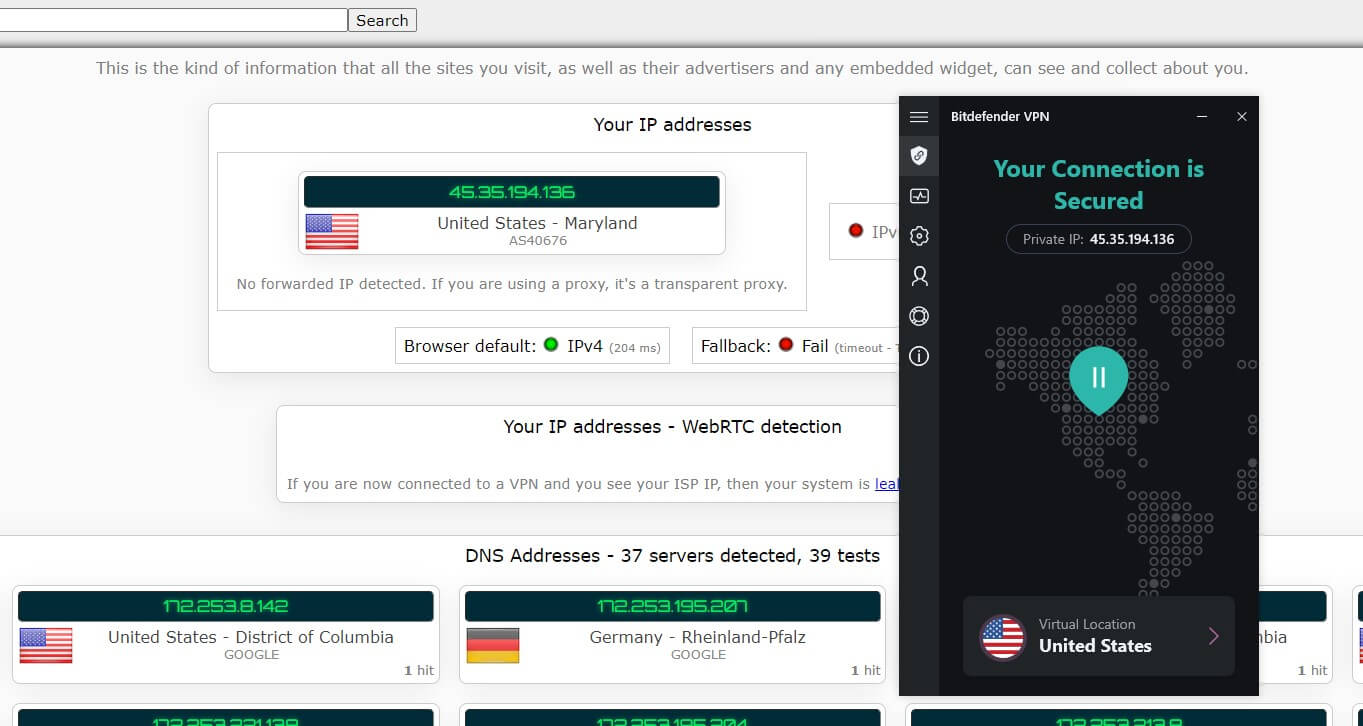The height and width of the screenshot is (726, 1363).
Task: Click the DNS Addresses 37 servers heading
Action: tap(672, 556)
